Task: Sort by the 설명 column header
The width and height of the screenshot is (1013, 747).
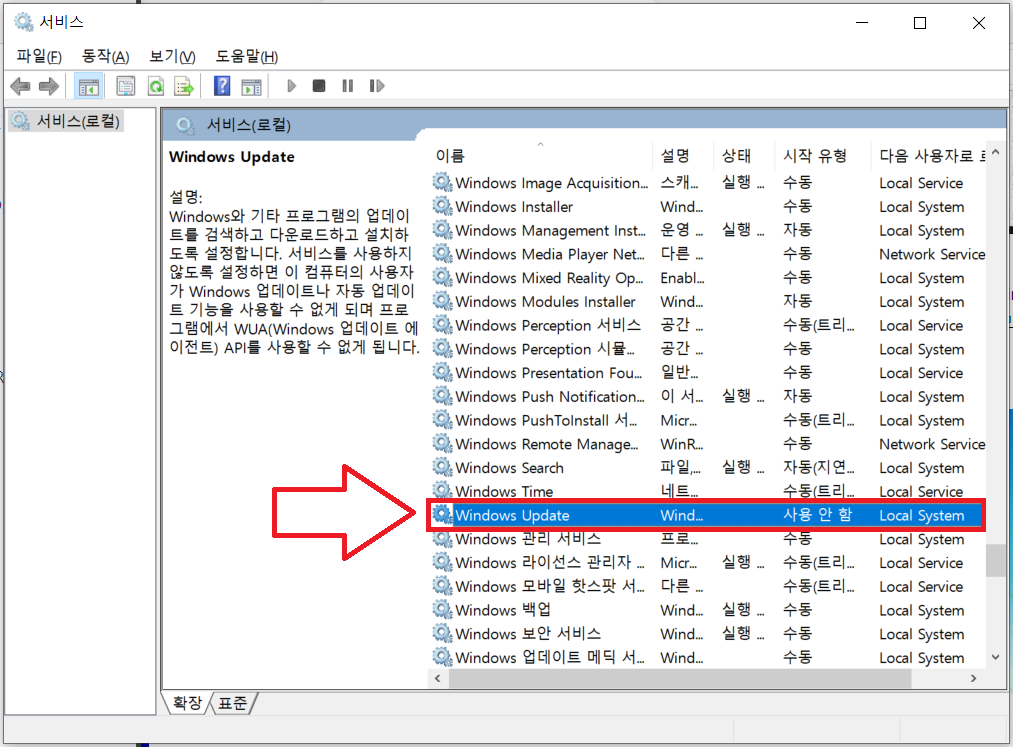Action: (x=683, y=155)
